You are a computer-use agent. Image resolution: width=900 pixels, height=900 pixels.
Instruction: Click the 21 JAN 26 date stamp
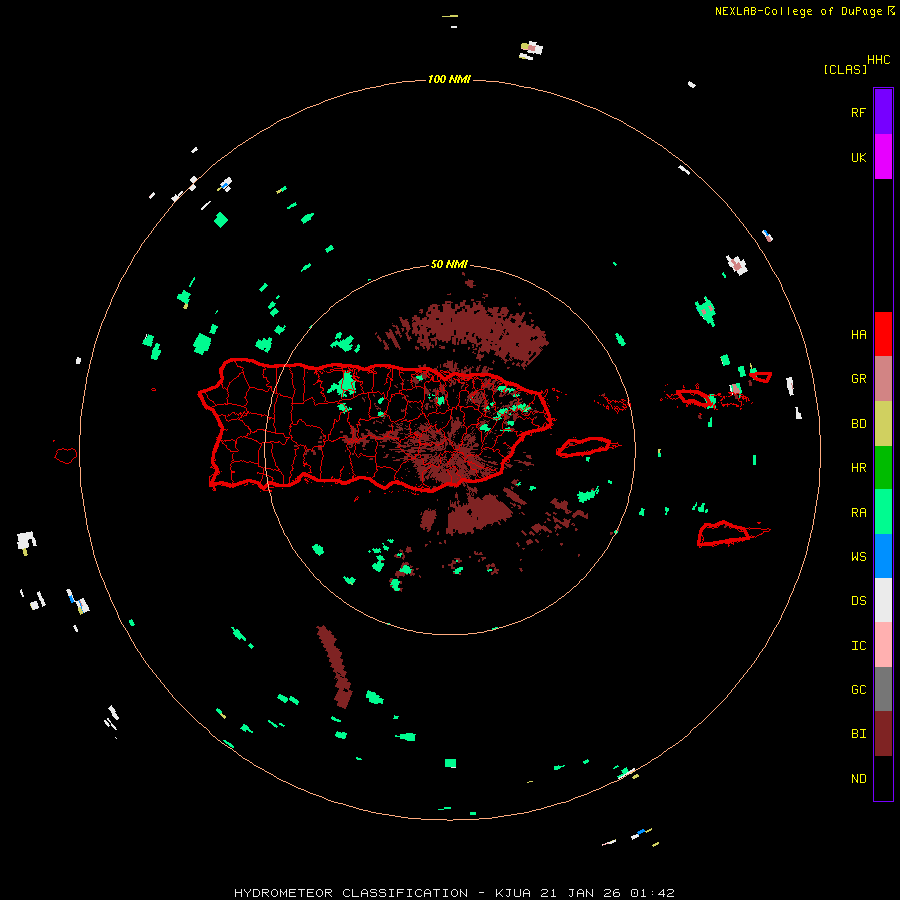coord(580,893)
